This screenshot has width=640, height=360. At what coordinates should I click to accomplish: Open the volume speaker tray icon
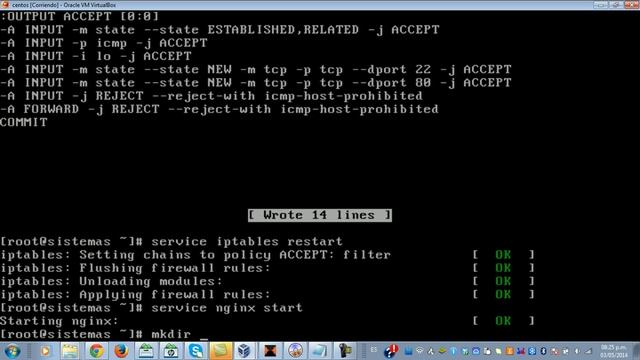click(x=577, y=351)
